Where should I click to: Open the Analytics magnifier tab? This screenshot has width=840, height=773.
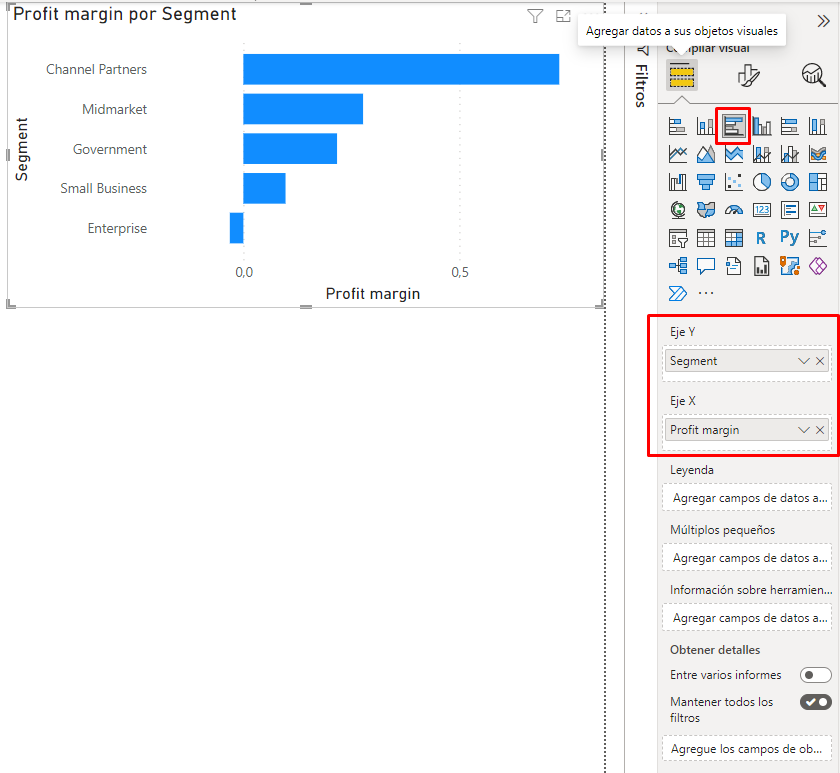813,75
